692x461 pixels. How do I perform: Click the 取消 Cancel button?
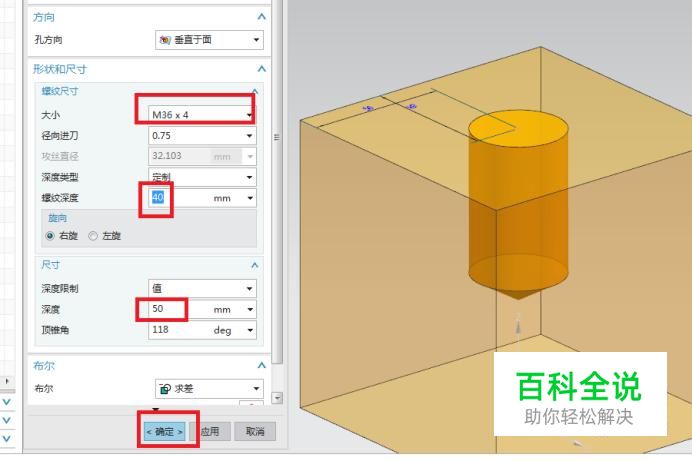(255, 431)
